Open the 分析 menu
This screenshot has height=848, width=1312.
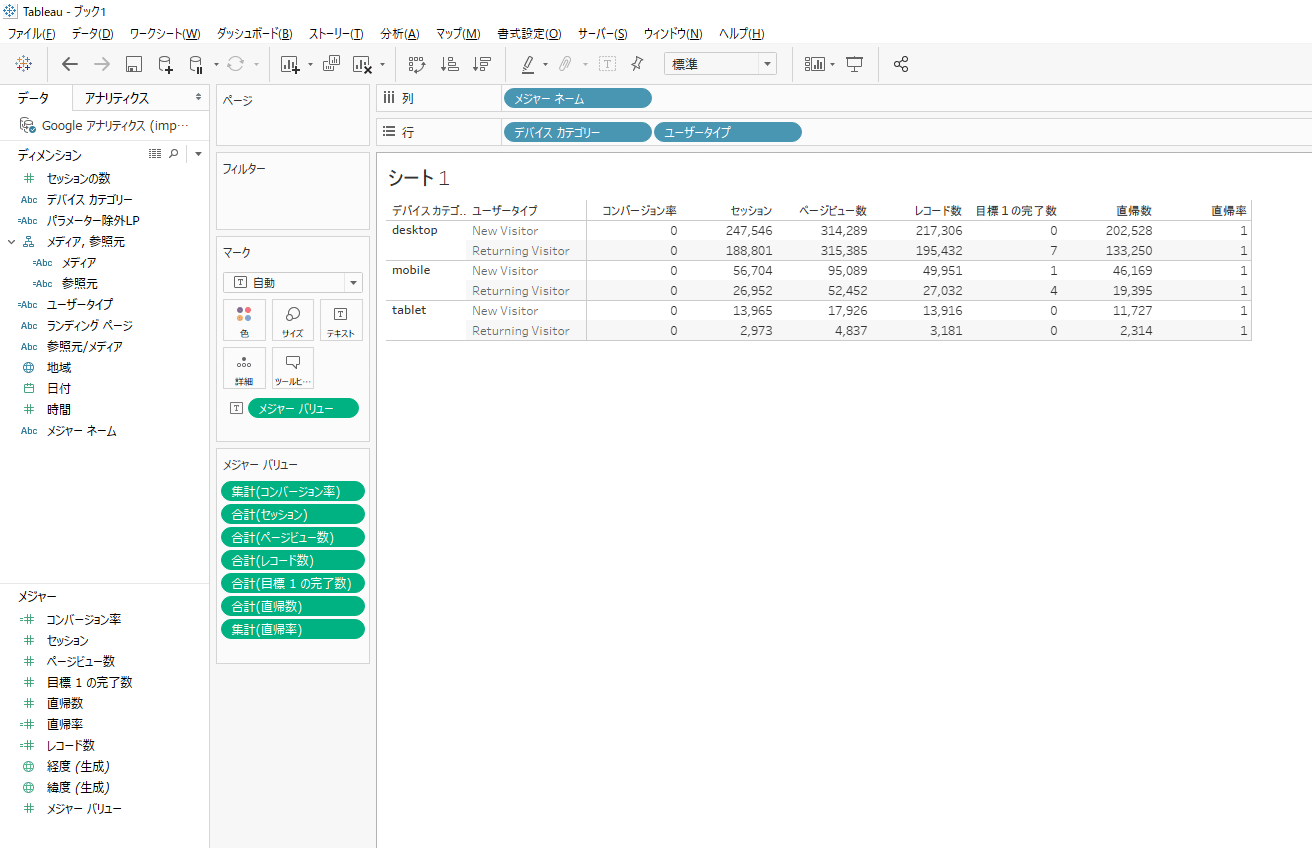400,34
